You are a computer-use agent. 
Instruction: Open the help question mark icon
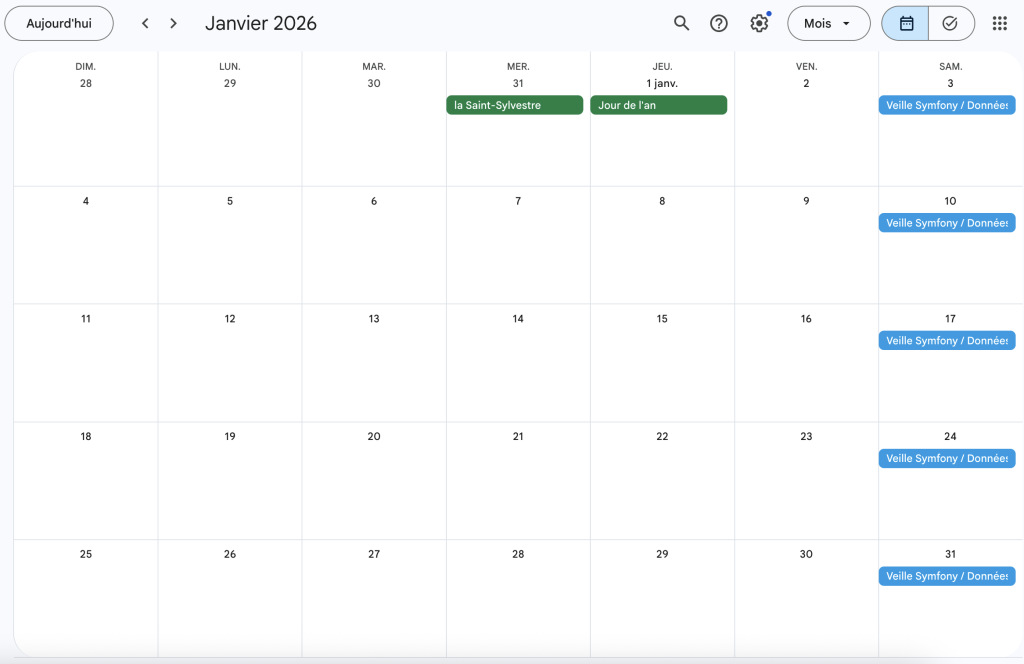click(719, 23)
